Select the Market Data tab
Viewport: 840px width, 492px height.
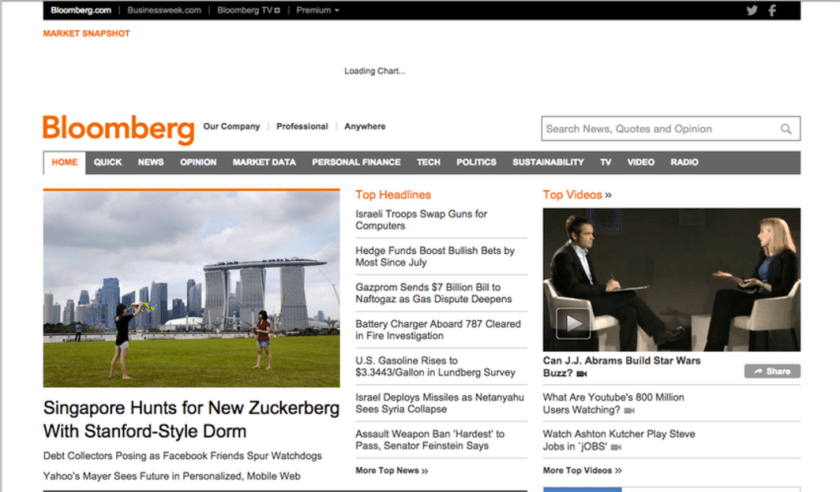pyautogui.click(x=264, y=162)
